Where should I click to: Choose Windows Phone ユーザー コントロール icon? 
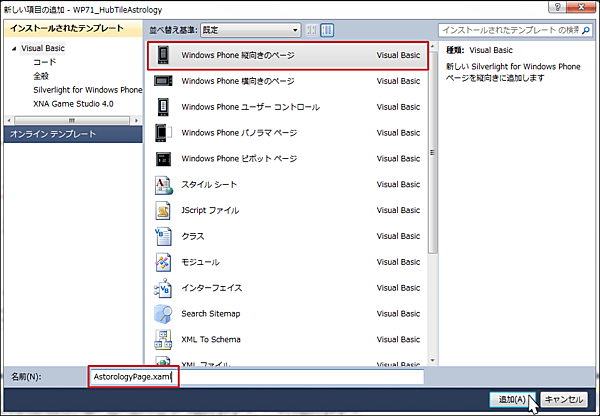[x=163, y=107]
